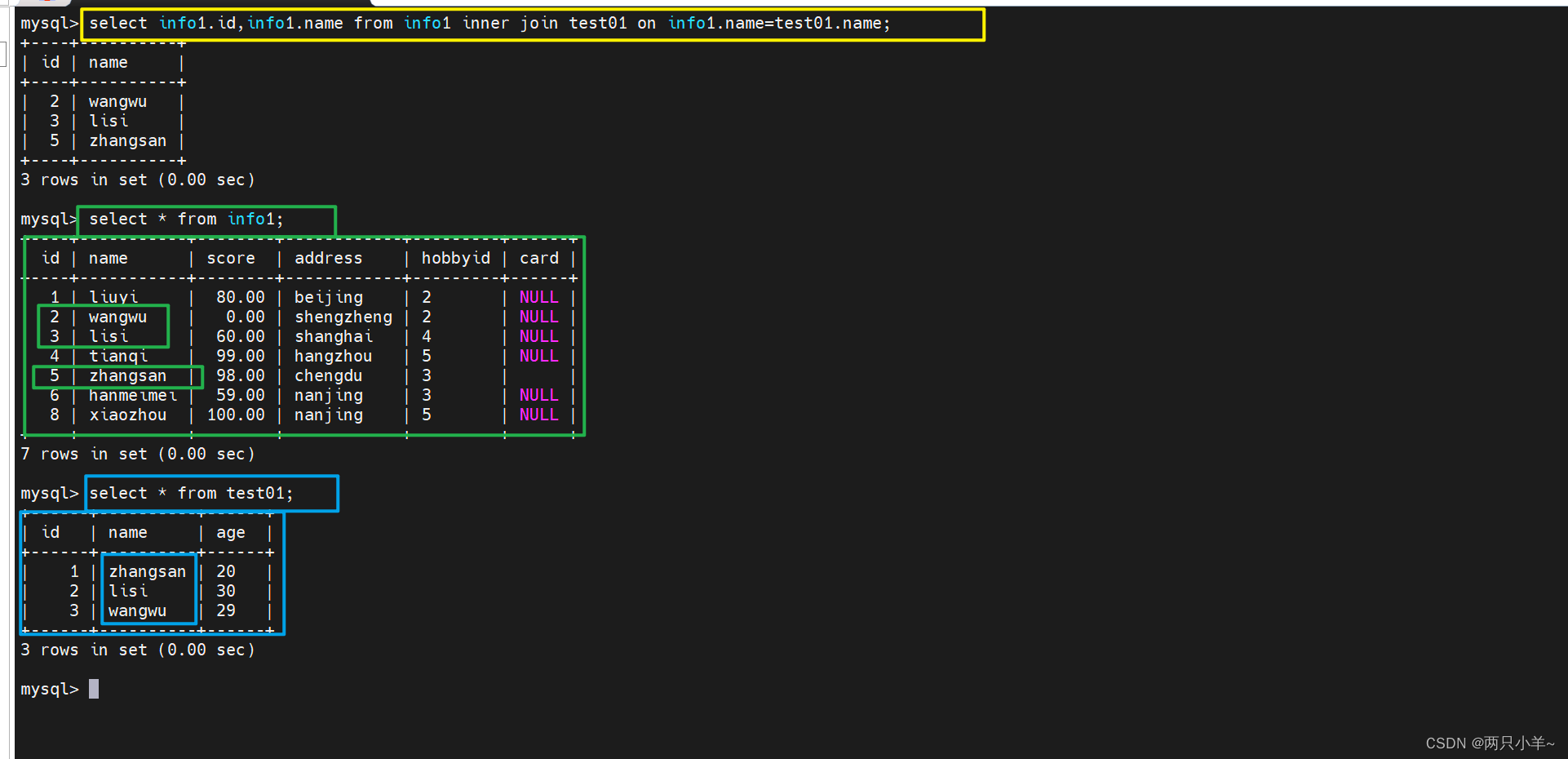The image size is (1568, 759).
Task: Select 'wangwu' in the info1 table
Action: coord(117,317)
